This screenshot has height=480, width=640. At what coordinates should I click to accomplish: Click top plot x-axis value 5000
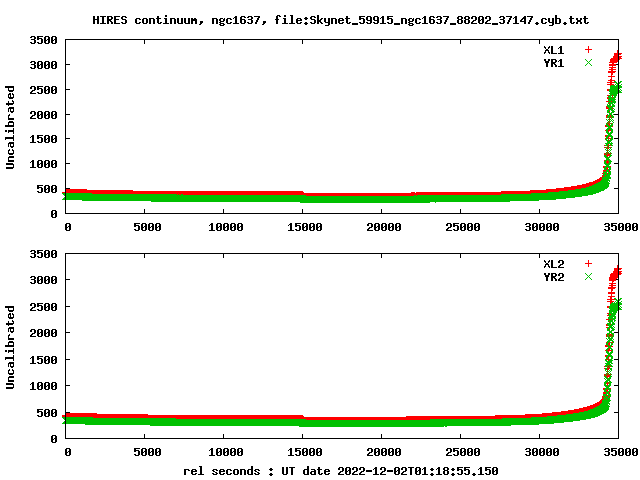[x=147, y=227]
